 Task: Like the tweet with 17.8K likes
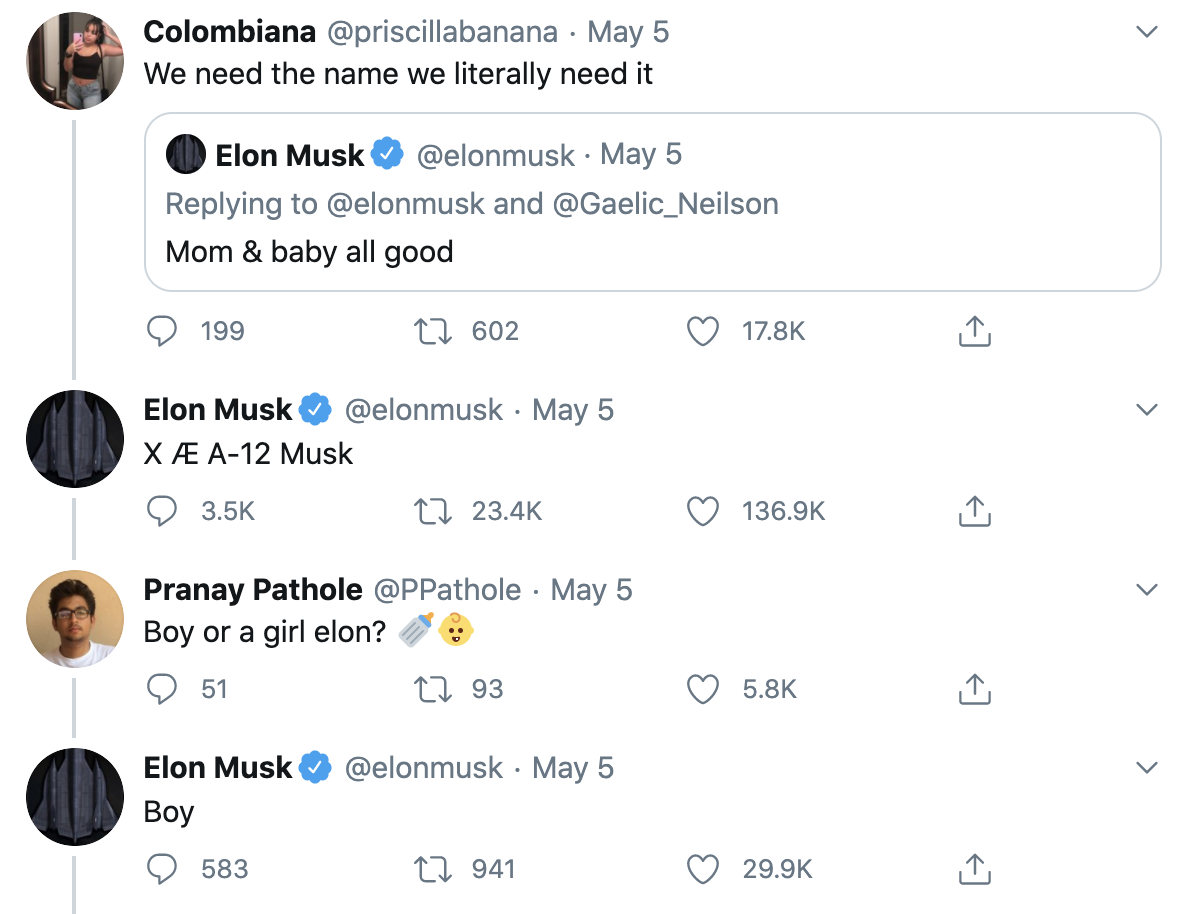coord(703,331)
